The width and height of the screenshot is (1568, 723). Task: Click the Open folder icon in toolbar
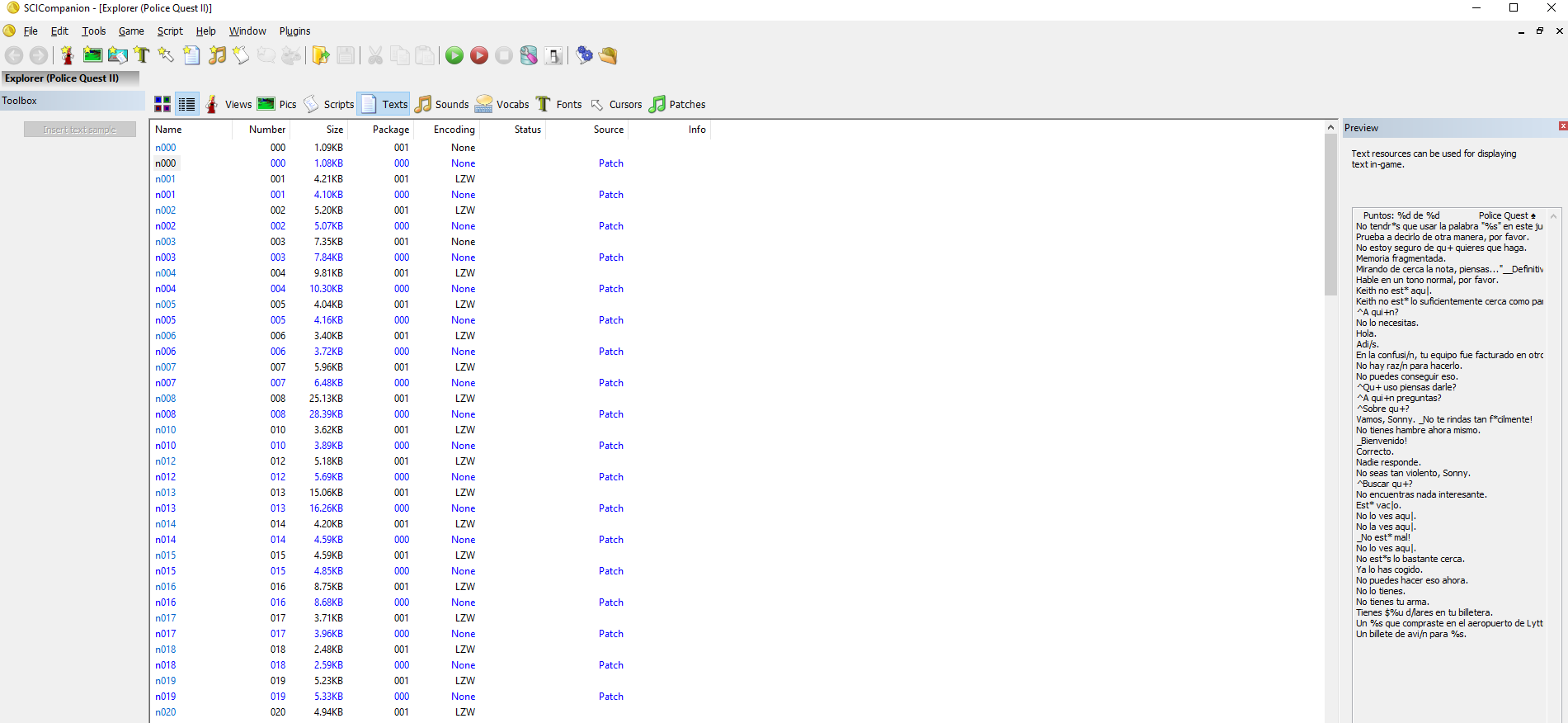321,55
